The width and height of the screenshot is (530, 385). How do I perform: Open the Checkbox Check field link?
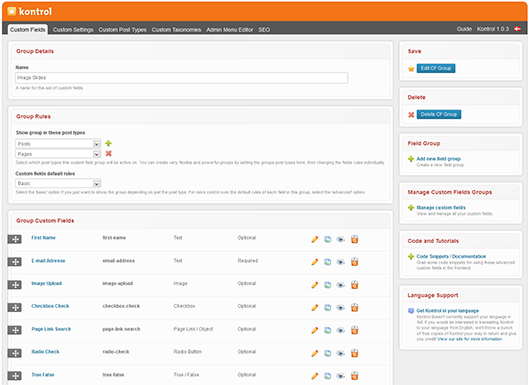coord(50,306)
